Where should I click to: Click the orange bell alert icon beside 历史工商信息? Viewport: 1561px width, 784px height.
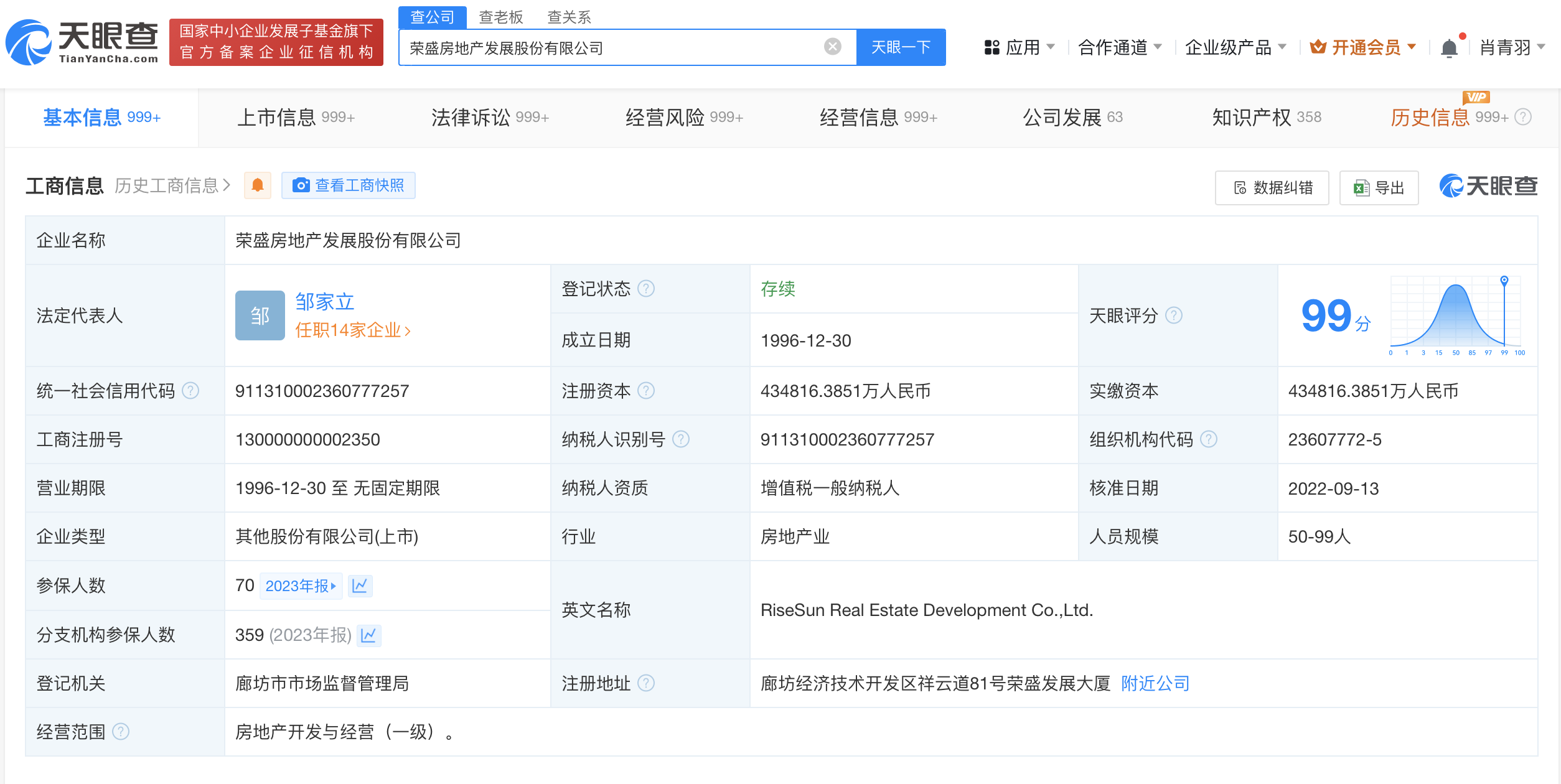257,185
